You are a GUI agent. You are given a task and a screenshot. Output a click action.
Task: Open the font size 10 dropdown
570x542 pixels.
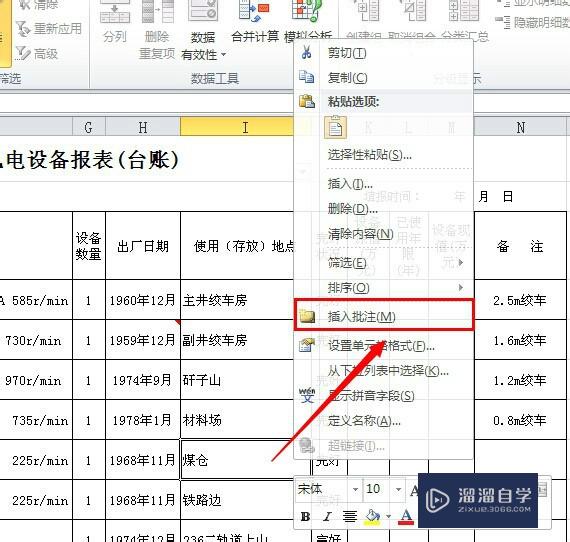point(398,489)
